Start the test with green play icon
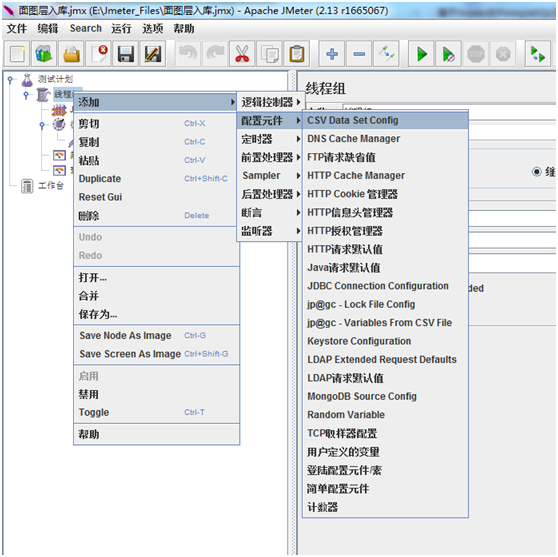Screen dimensions: 558x557 421,54
